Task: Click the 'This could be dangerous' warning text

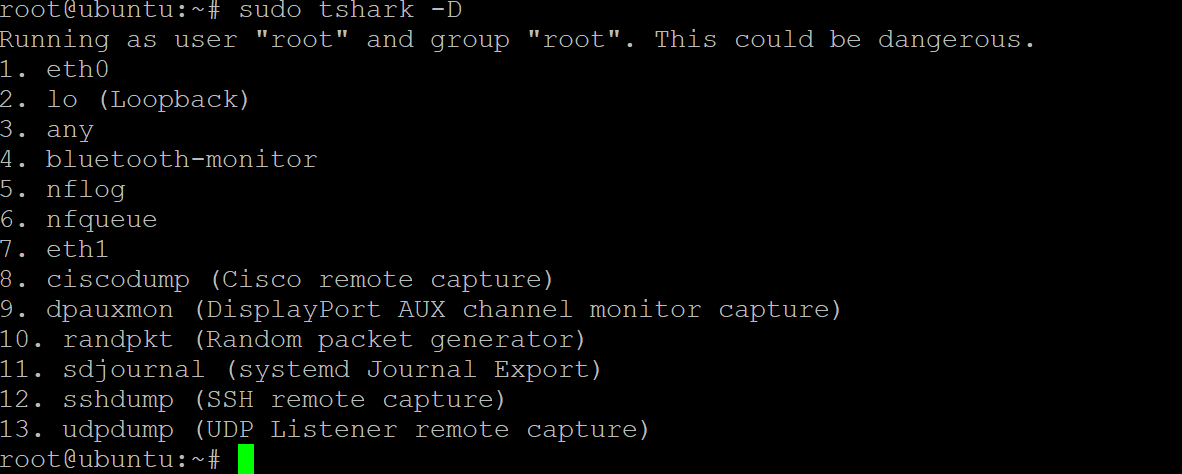Action: (845, 41)
